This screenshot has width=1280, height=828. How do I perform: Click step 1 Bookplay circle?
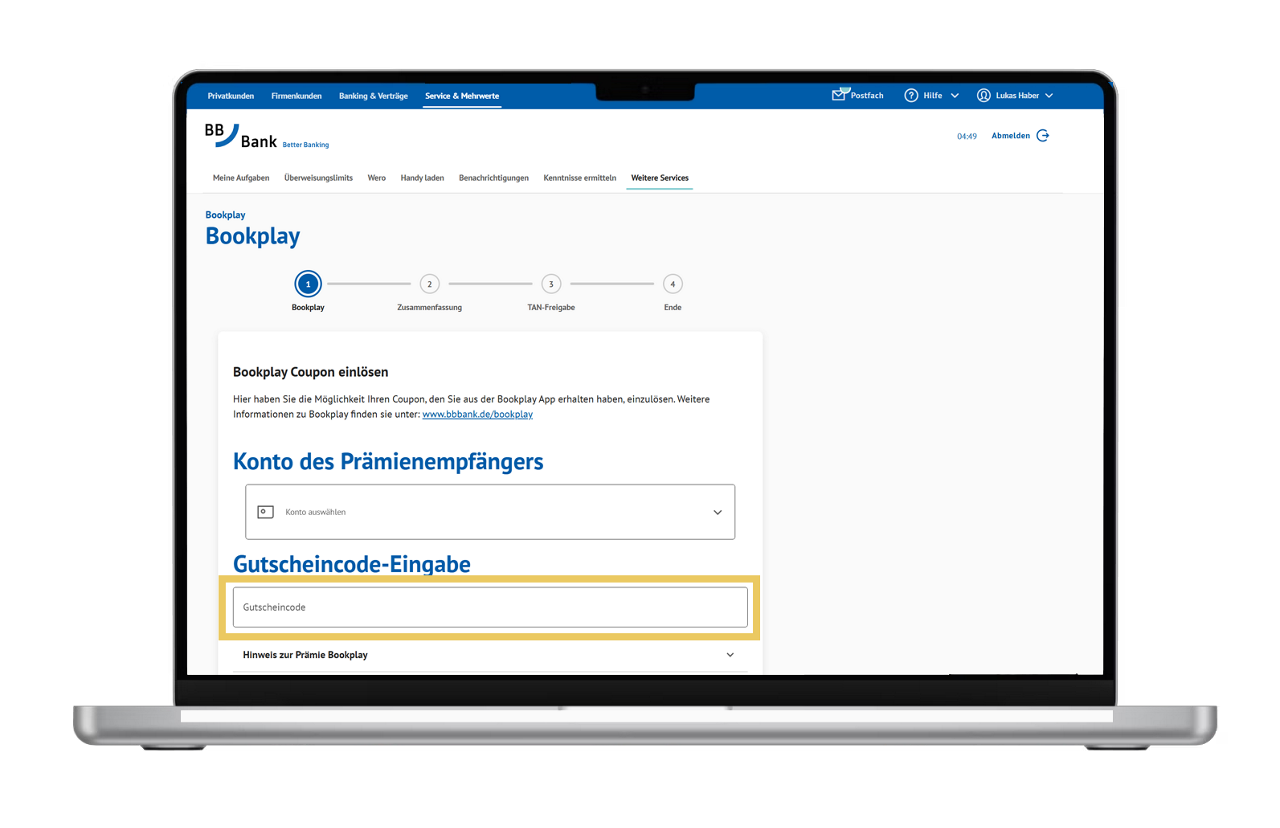pos(308,284)
